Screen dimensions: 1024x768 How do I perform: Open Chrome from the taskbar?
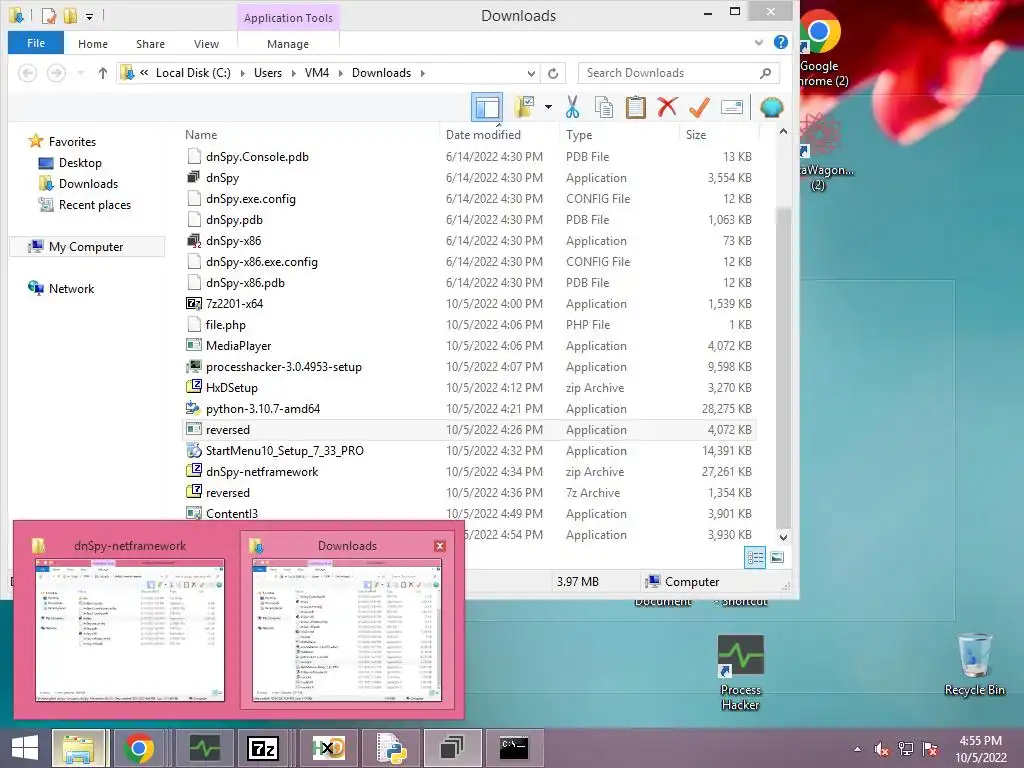coord(139,748)
